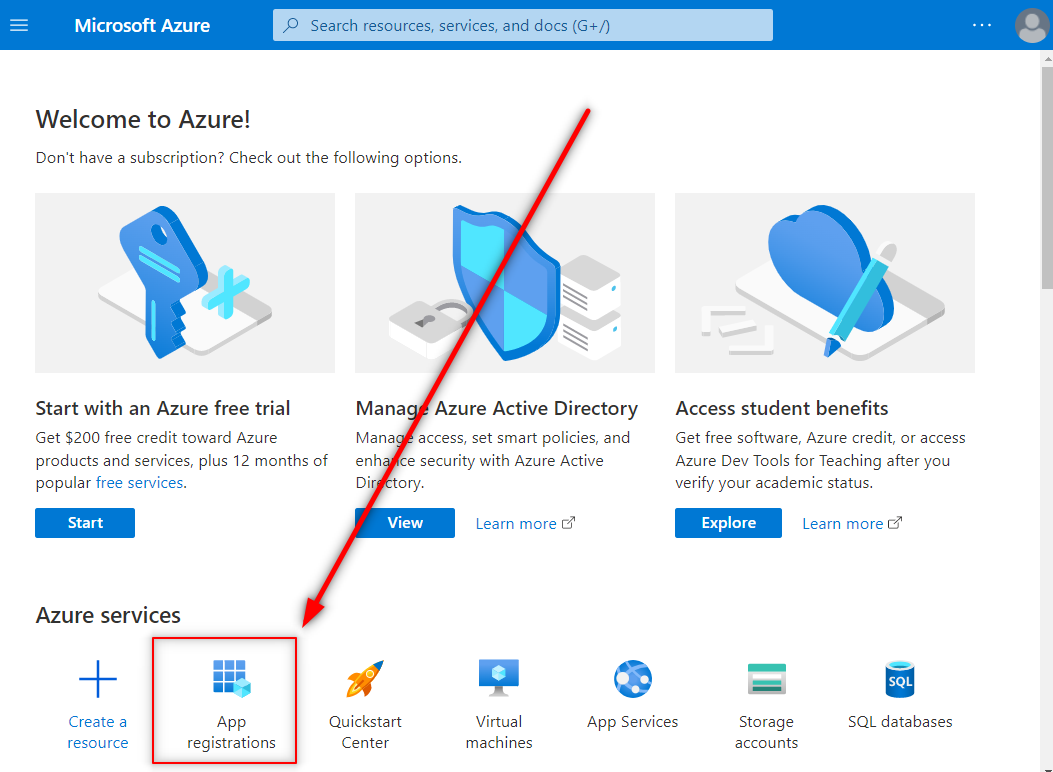The height and width of the screenshot is (772, 1053).
Task: Open your account profile avatar
Action: [x=1032, y=25]
